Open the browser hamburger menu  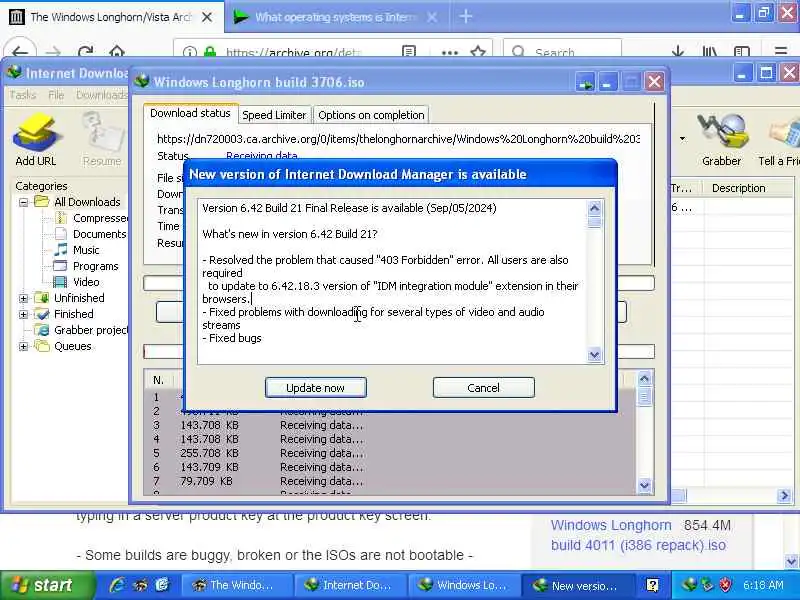[x=780, y=52]
